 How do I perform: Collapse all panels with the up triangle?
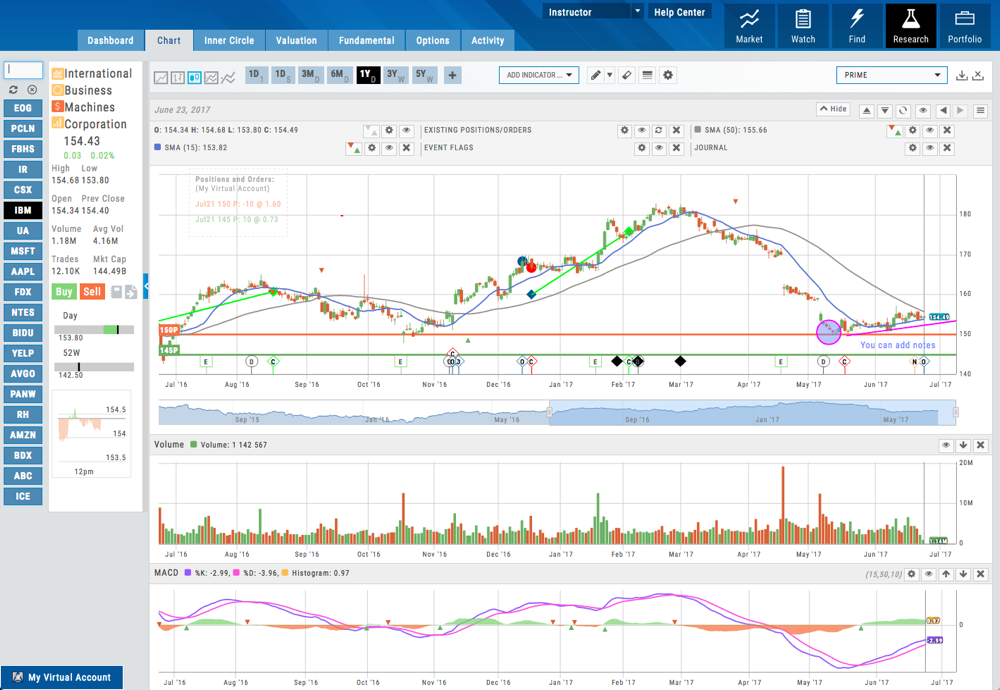coord(867,110)
